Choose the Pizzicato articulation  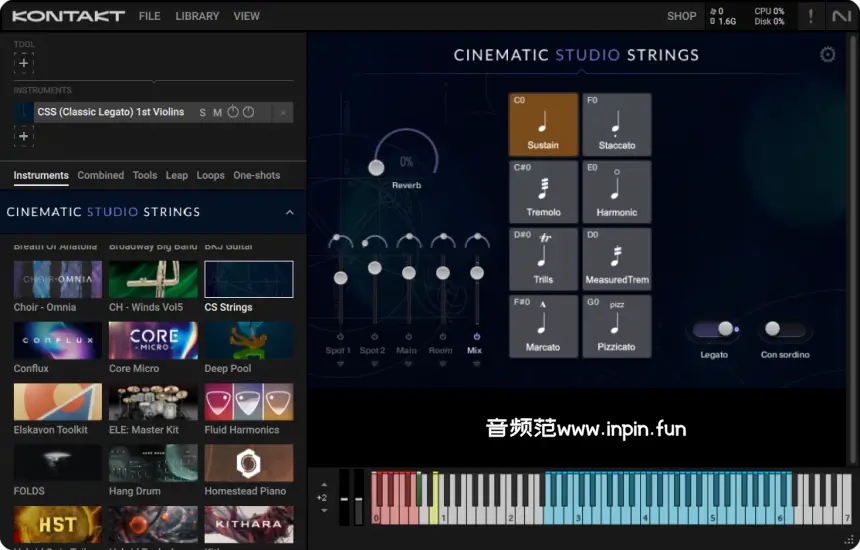tap(616, 327)
